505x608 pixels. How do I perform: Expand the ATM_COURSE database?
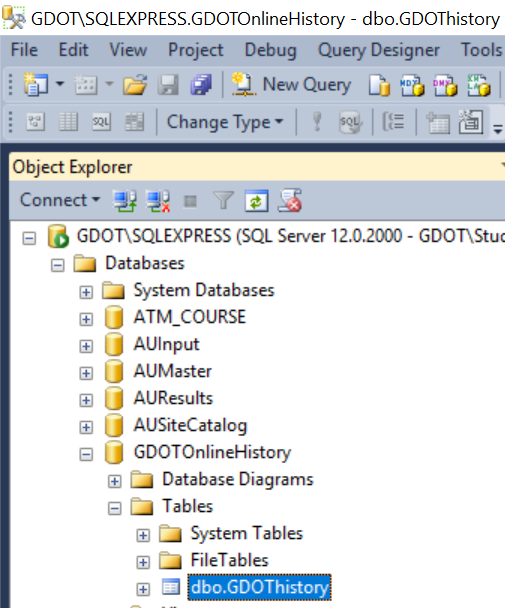pyautogui.click(x=86, y=319)
